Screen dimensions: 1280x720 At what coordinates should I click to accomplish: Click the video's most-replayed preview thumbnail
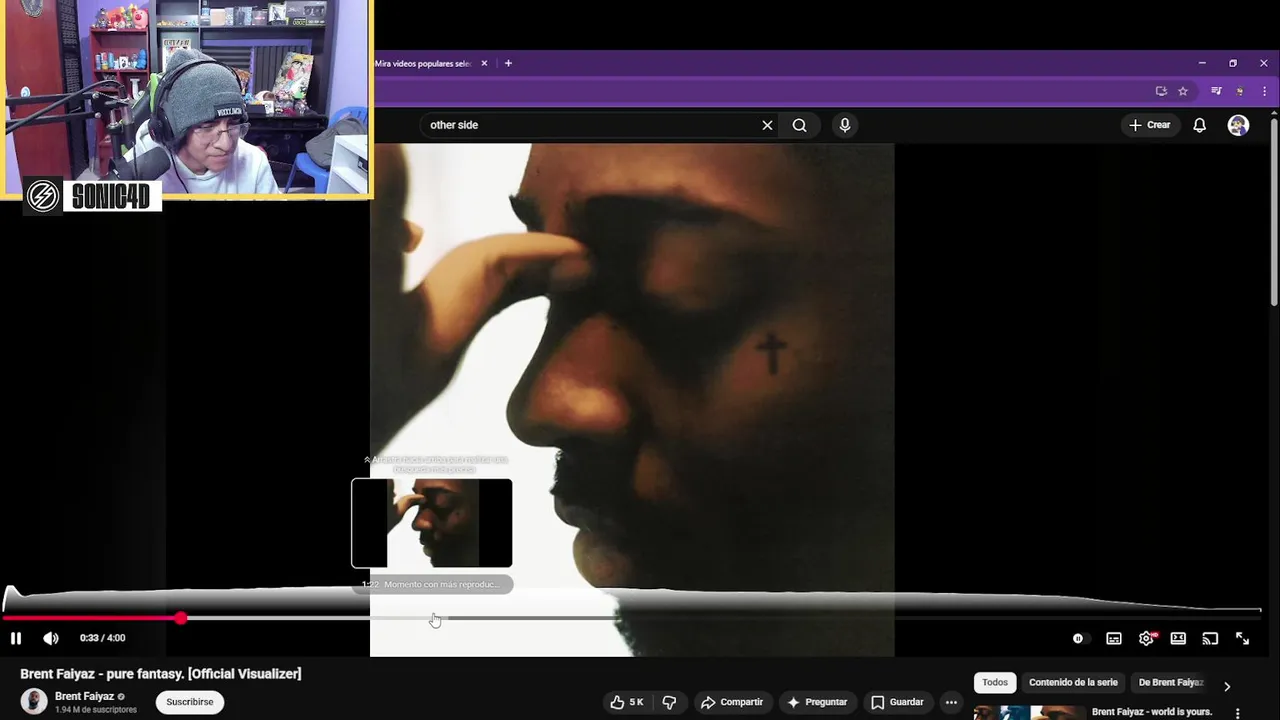pos(432,523)
